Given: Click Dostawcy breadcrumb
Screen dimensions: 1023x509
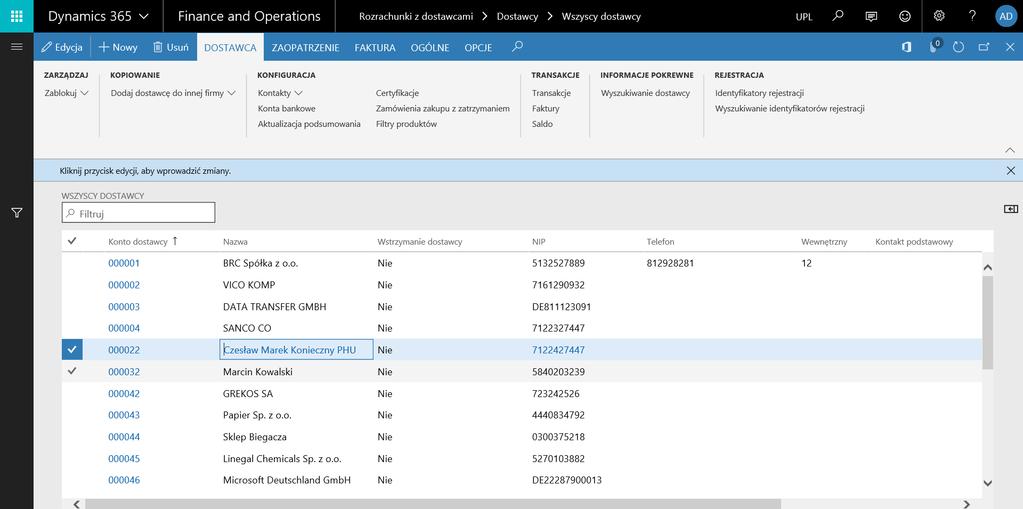Looking at the screenshot, I should coord(517,16).
